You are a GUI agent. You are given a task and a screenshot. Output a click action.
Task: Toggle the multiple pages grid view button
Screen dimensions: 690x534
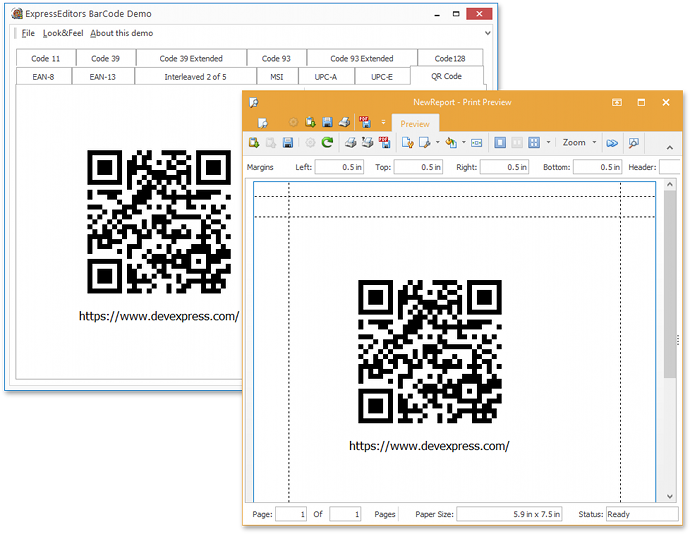(534, 143)
